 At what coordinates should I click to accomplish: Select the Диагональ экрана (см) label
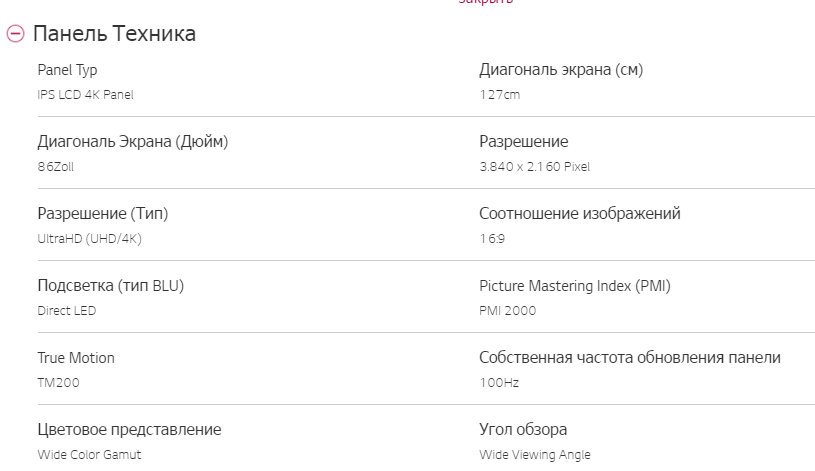pos(560,70)
